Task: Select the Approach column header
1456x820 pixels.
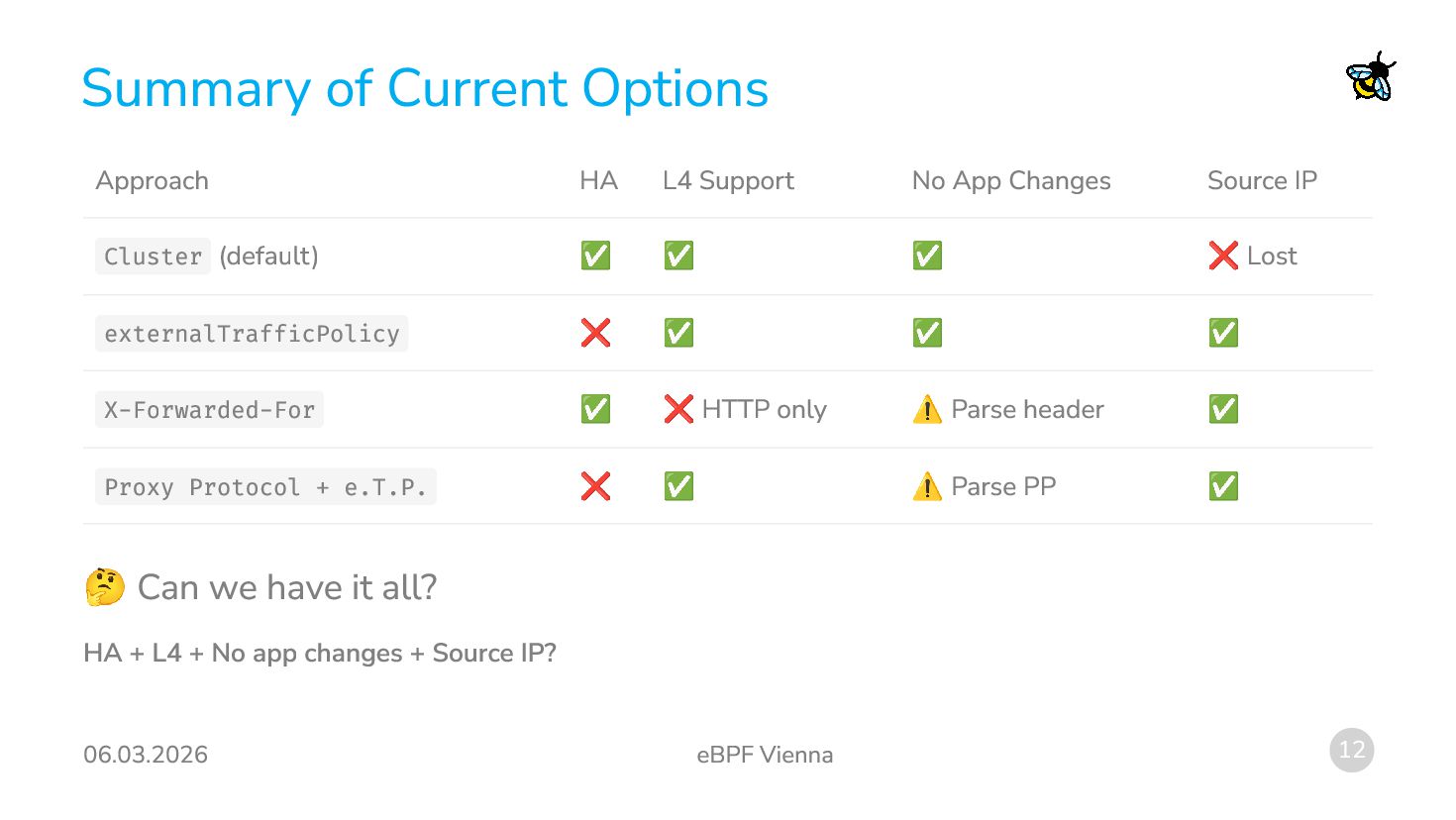Action: tap(153, 180)
